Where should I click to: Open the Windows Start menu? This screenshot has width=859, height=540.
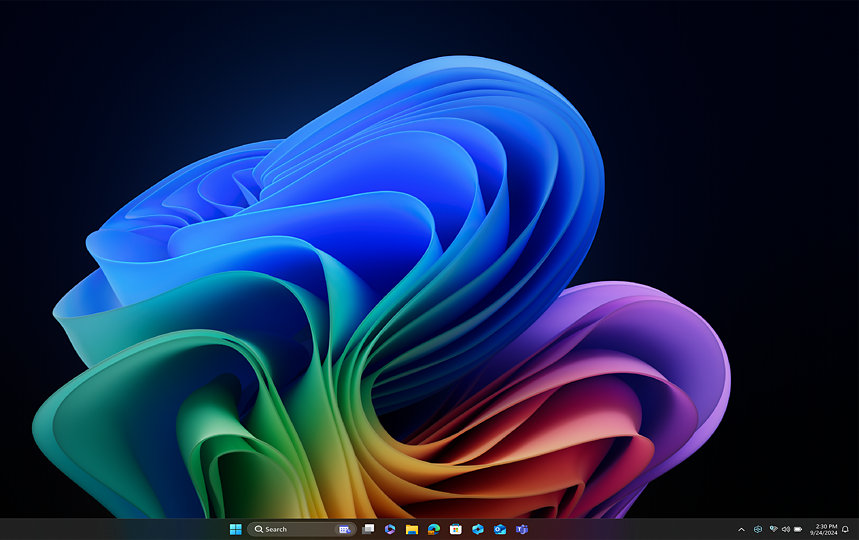[236, 529]
